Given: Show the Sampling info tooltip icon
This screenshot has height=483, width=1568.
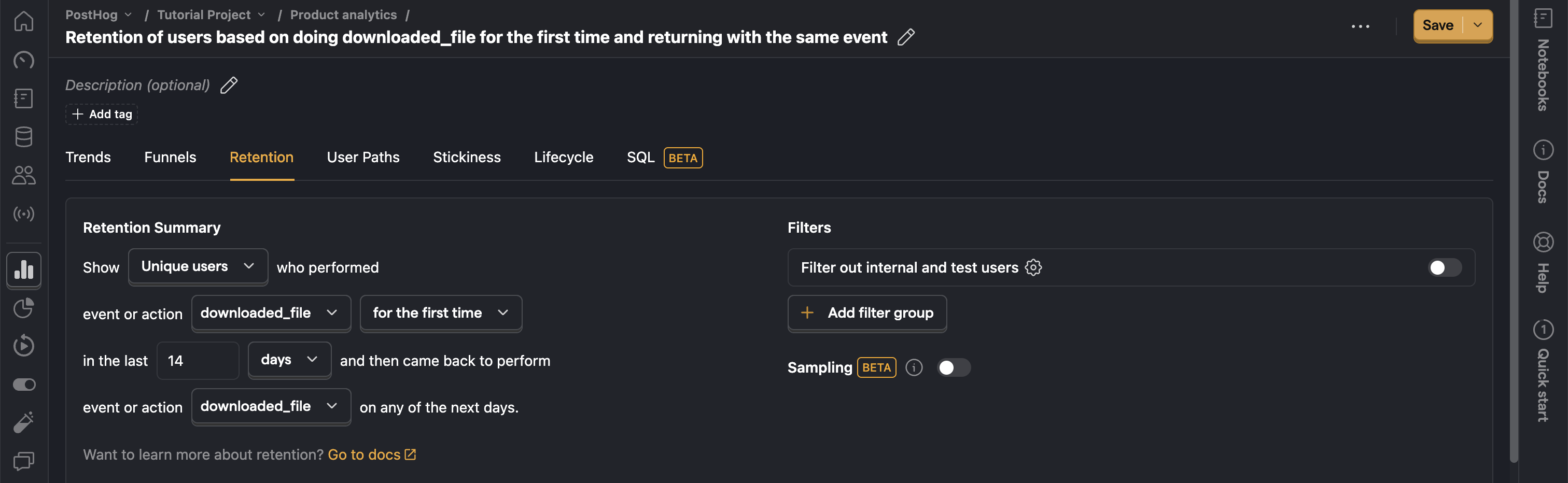Looking at the screenshot, I should pyautogui.click(x=914, y=367).
